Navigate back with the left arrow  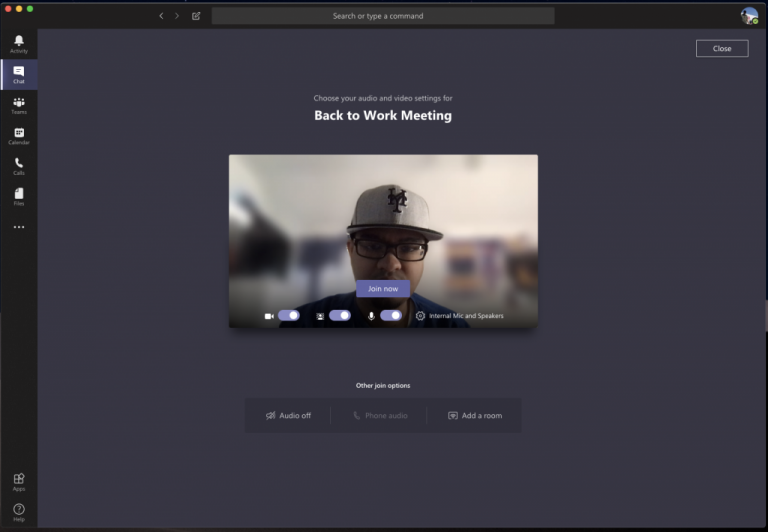161,16
